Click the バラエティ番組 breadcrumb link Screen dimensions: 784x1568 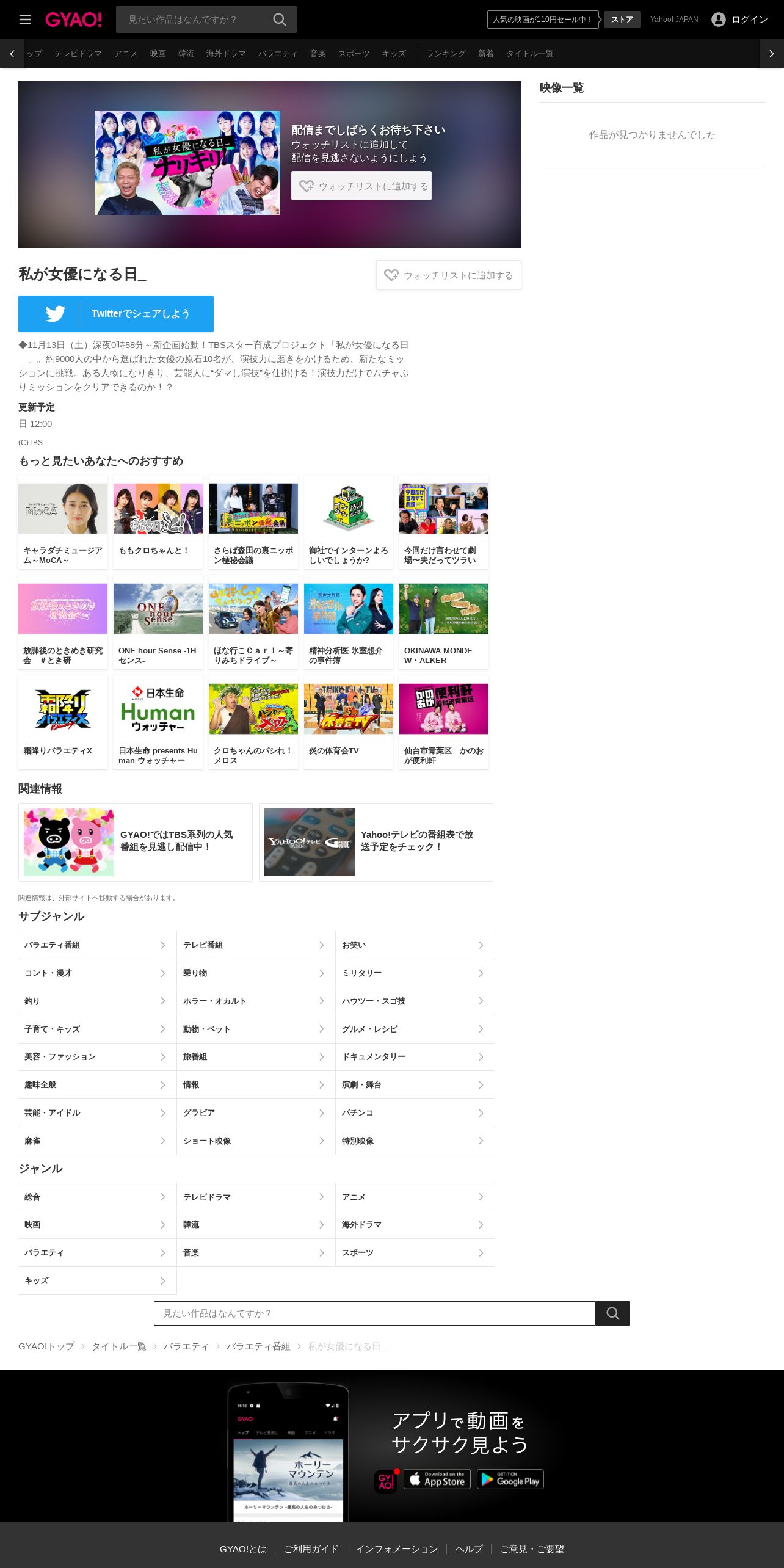coord(258,1346)
